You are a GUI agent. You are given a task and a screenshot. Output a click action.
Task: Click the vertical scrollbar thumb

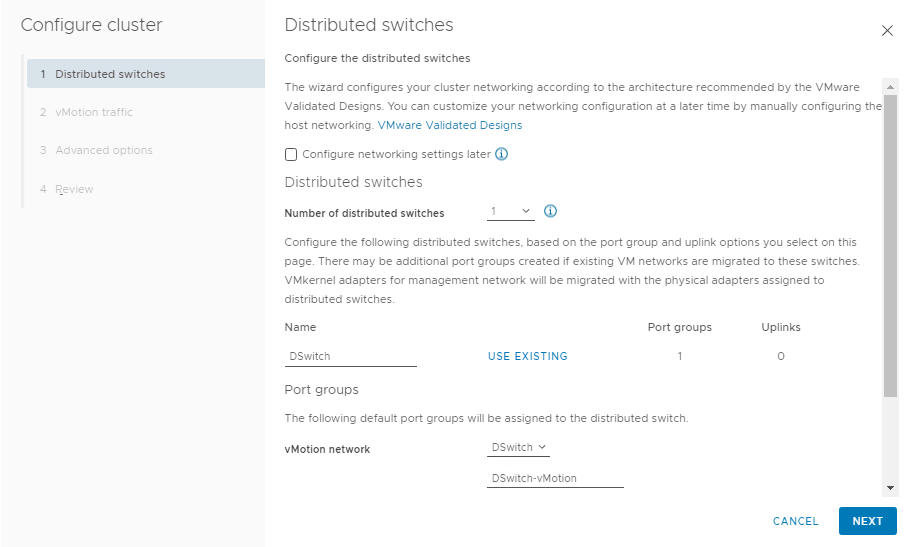click(x=890, y=245)
